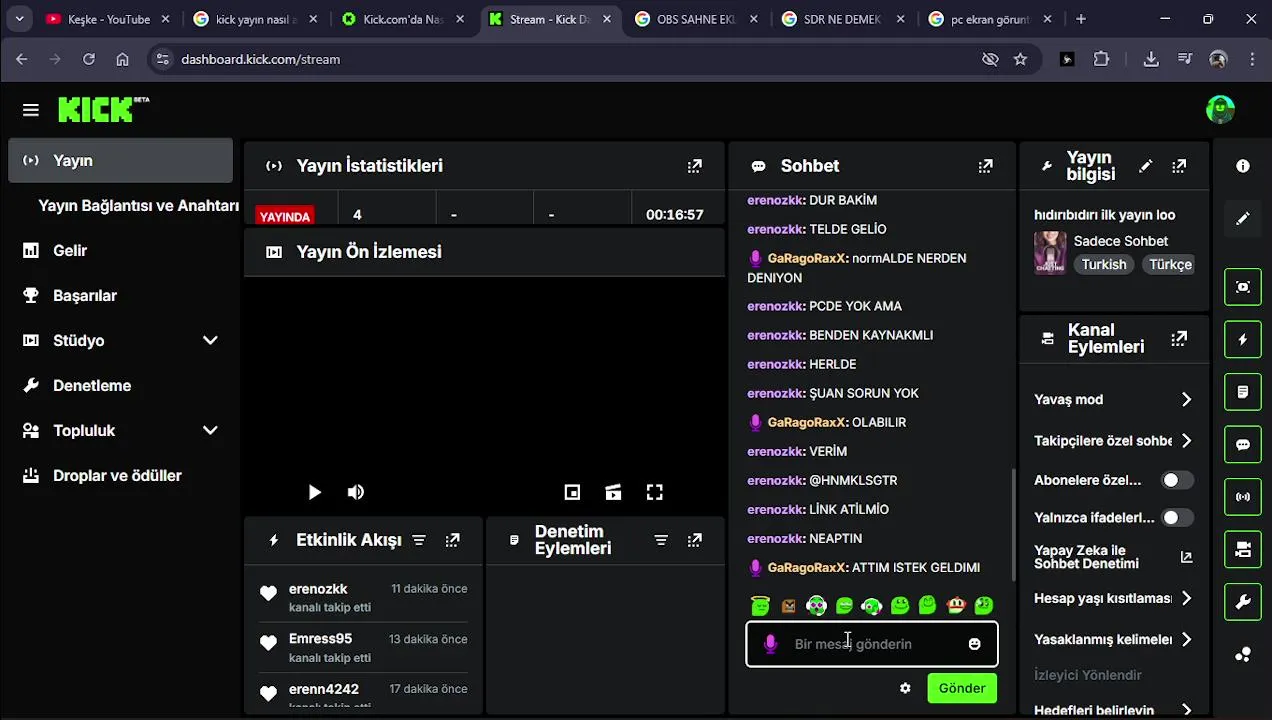Open Yapay Zeka ile Sohbet Denetimi link

click(x=1113, y=557)
